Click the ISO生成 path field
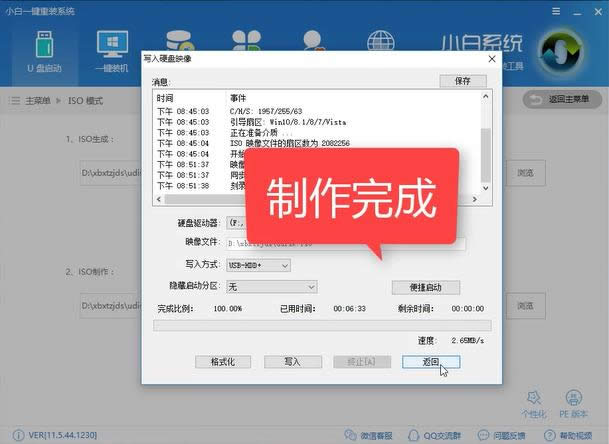The height and width of the screenshot is (444, 609). click(110, 172)
